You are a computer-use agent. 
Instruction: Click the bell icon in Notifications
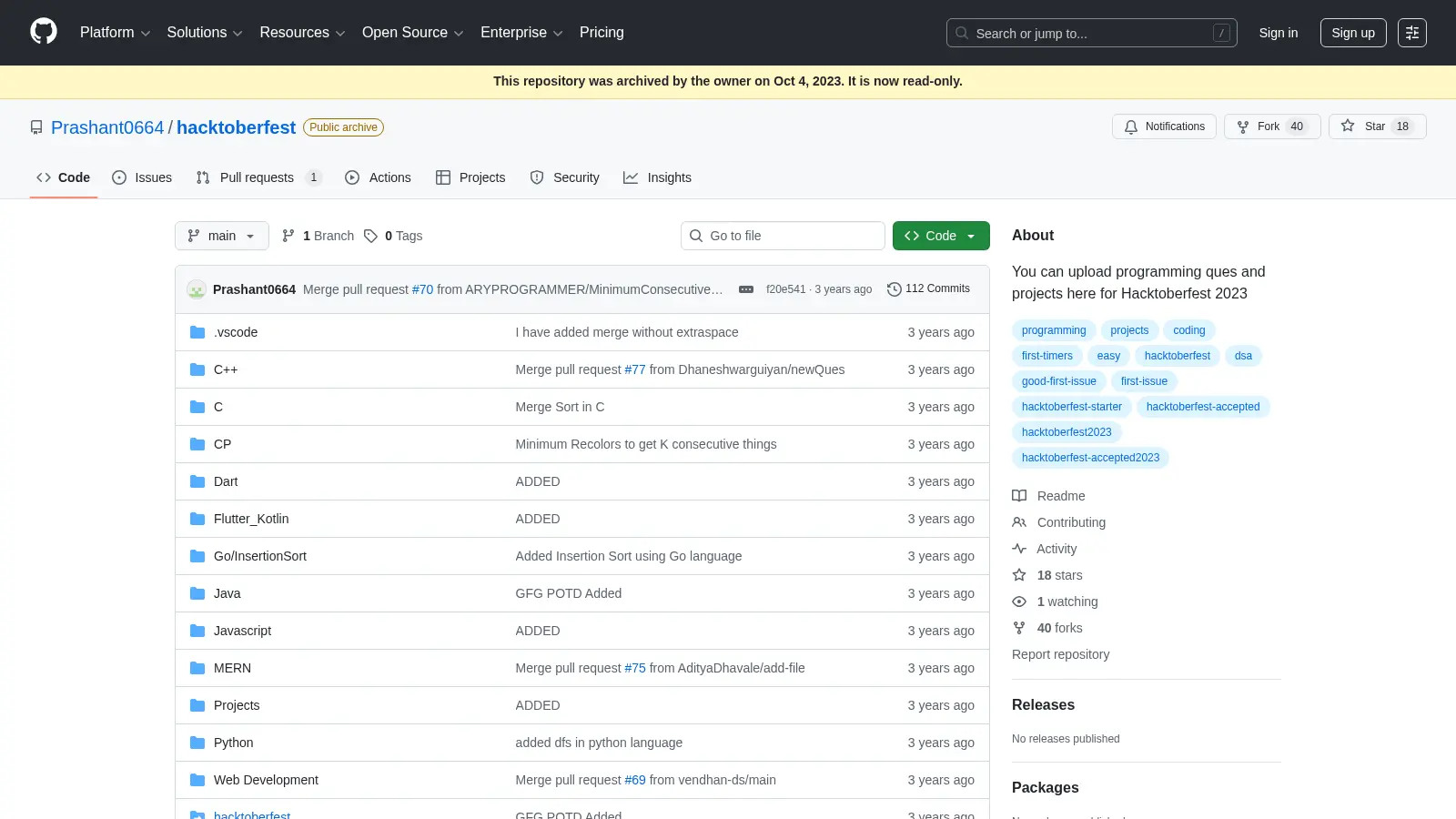[x=1131, y=126]
